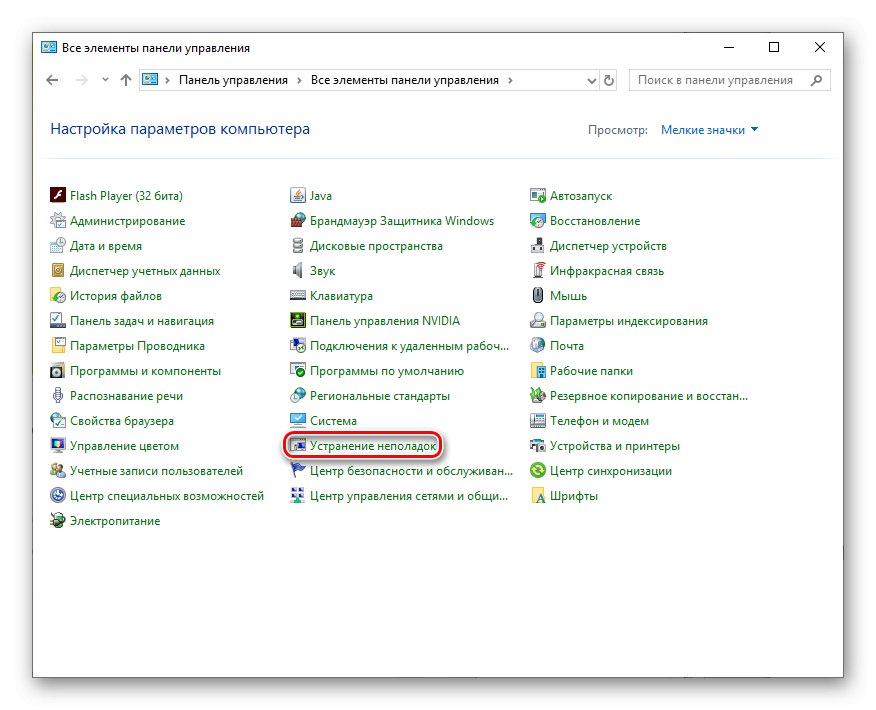The width and height of the screenshot is (876, 710).
Task: Open the Flash Player icon
Action: coord(58,196)
